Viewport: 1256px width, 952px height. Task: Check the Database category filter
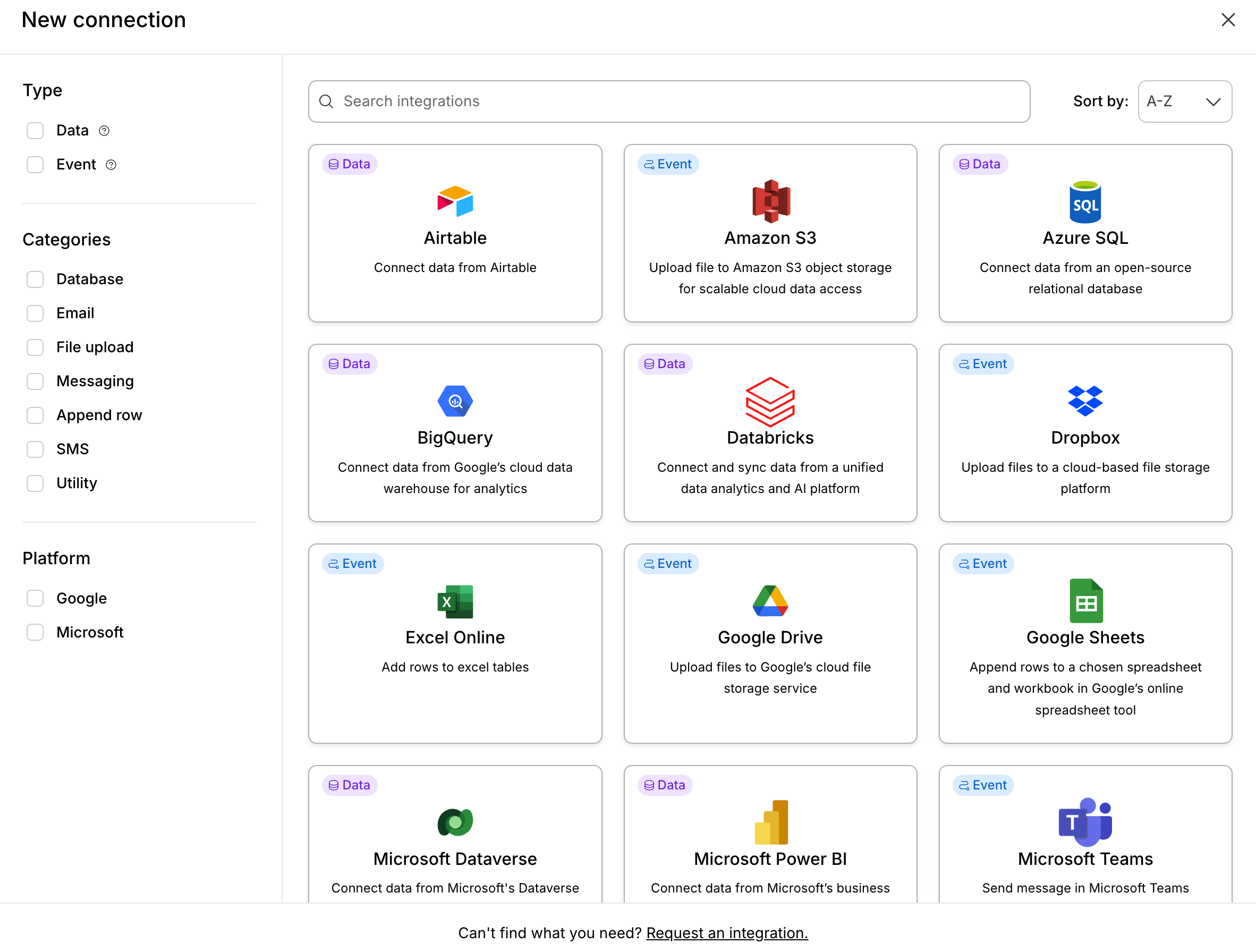[x=35, y=279]
